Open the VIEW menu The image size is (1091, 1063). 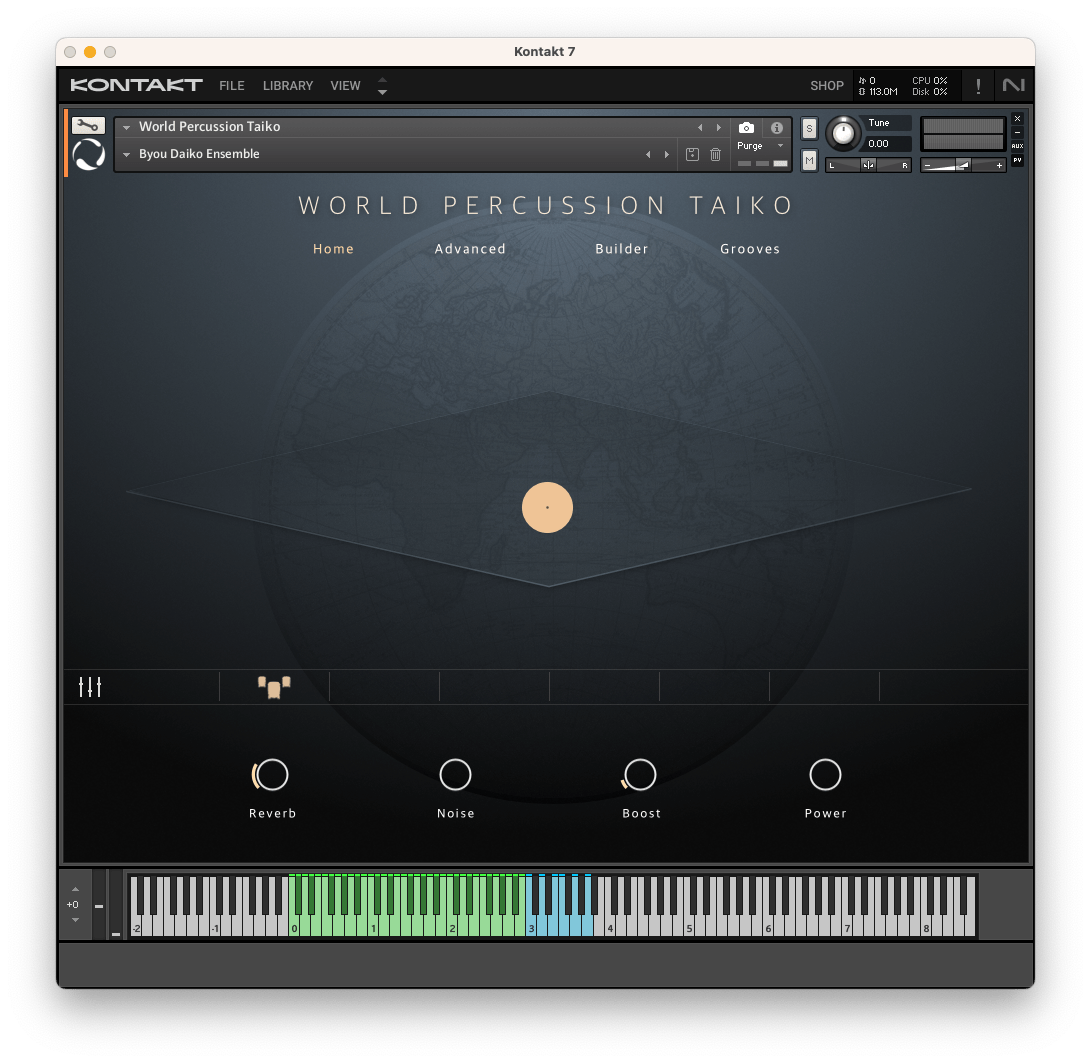coord(345,86)
